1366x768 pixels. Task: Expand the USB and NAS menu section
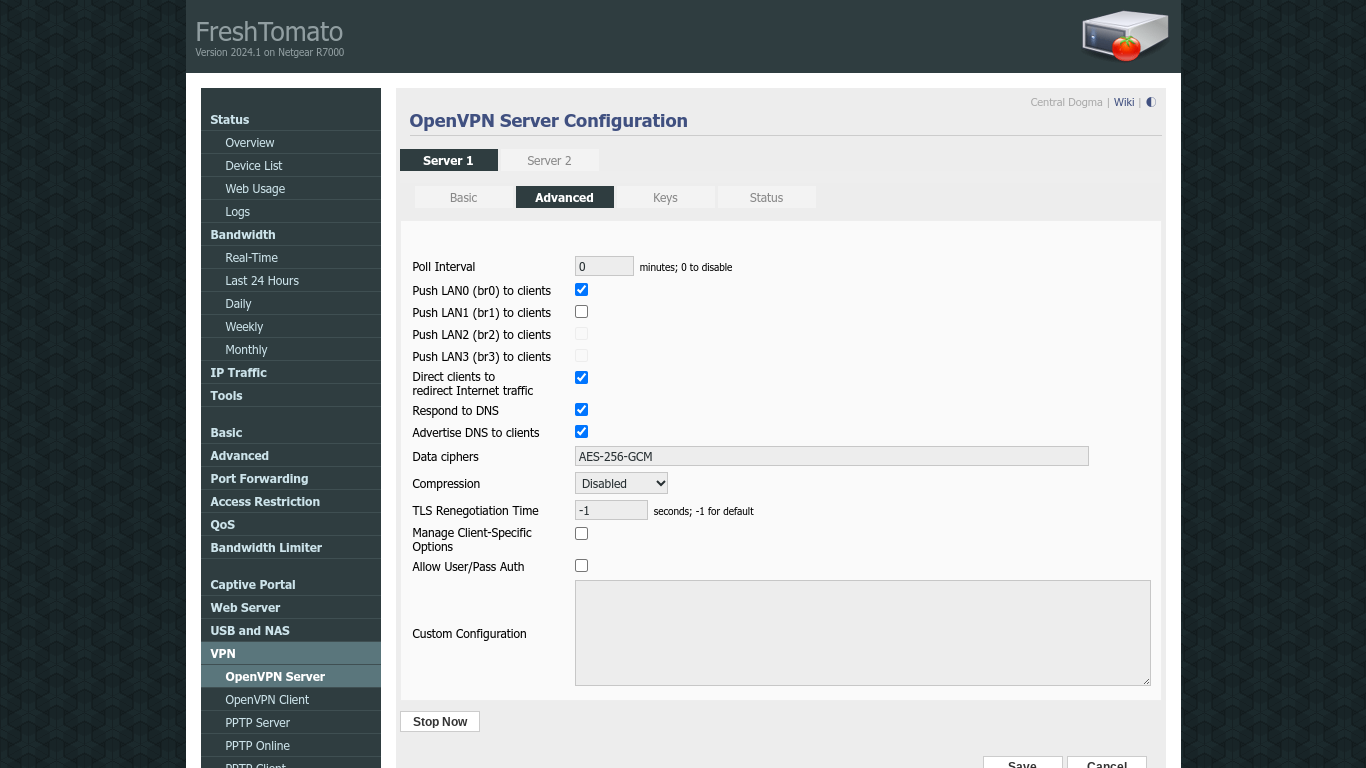[x=250, y=631]
